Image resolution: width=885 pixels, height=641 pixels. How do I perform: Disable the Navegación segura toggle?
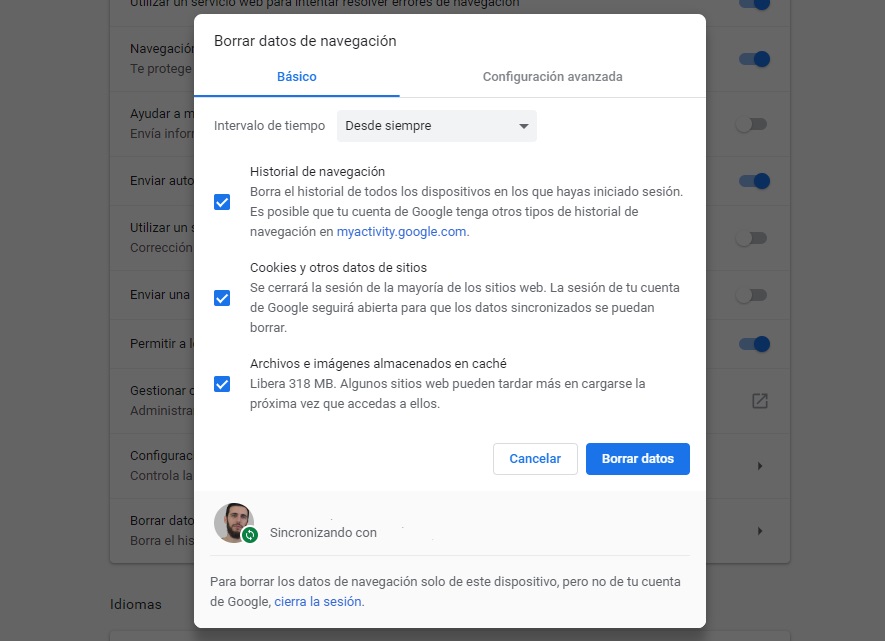[x=753, y=58]
